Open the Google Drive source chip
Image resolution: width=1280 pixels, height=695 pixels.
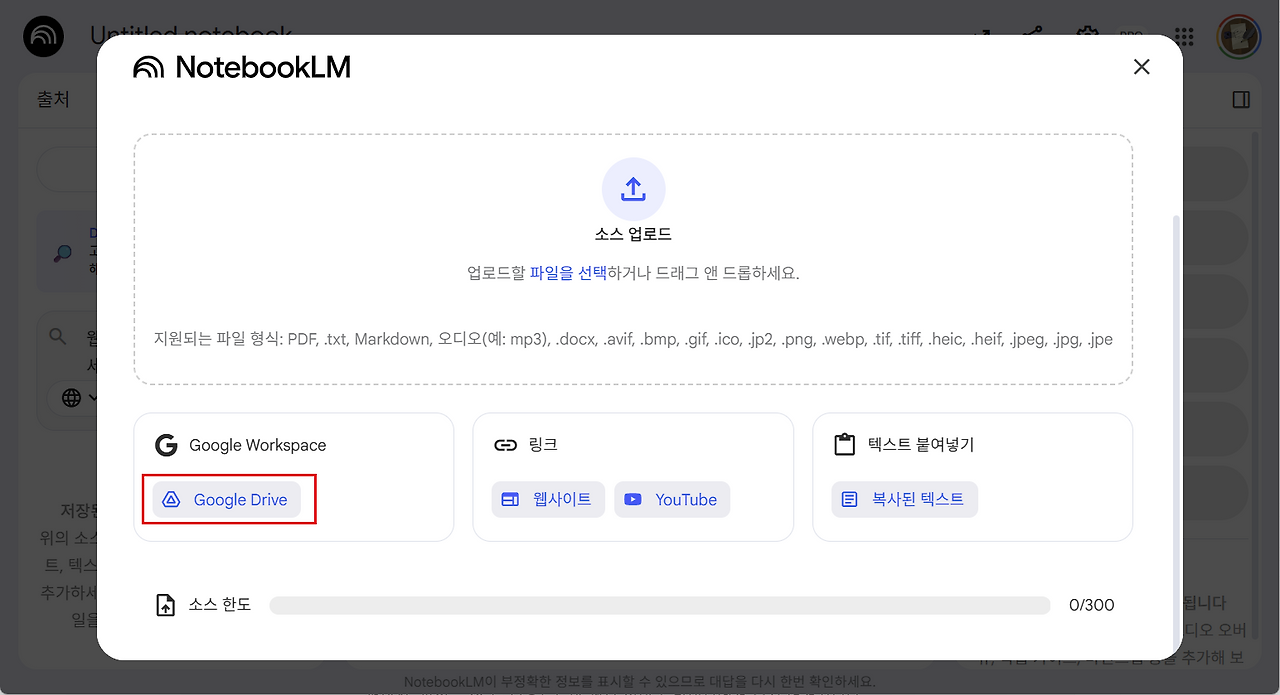pos(226,499)
